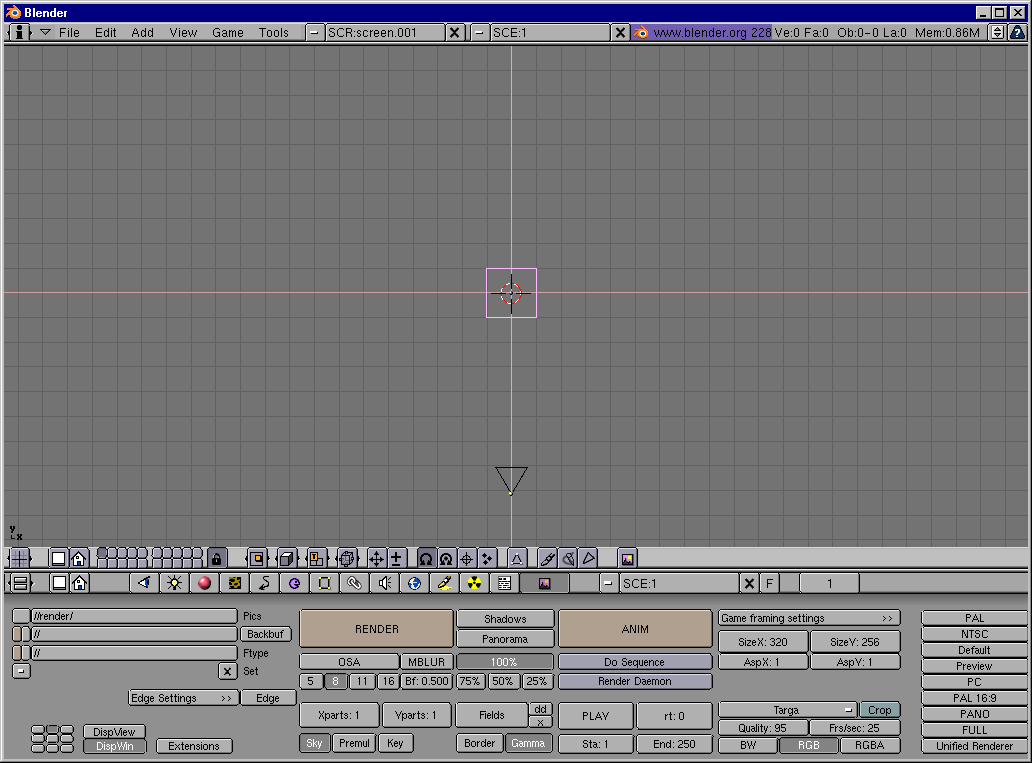
Task: Open the Targa file format dropdown
Action: point(787,710)
